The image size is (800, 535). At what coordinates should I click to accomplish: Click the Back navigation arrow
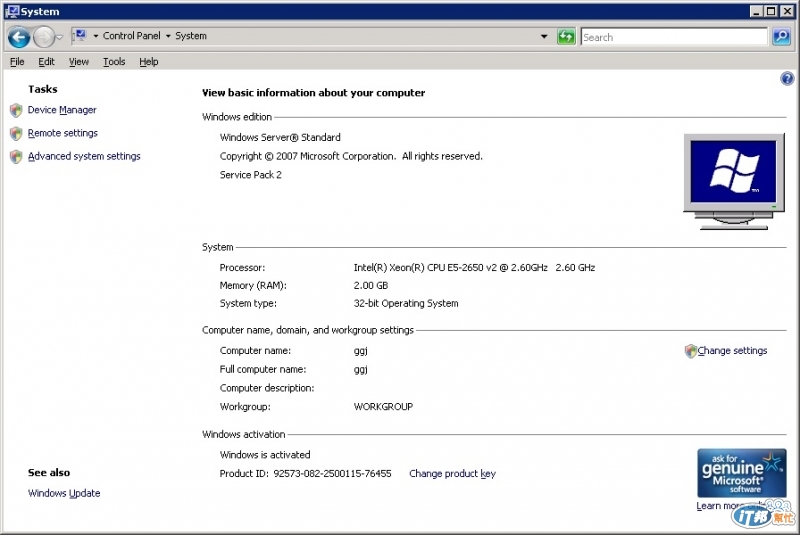(19, 37)
